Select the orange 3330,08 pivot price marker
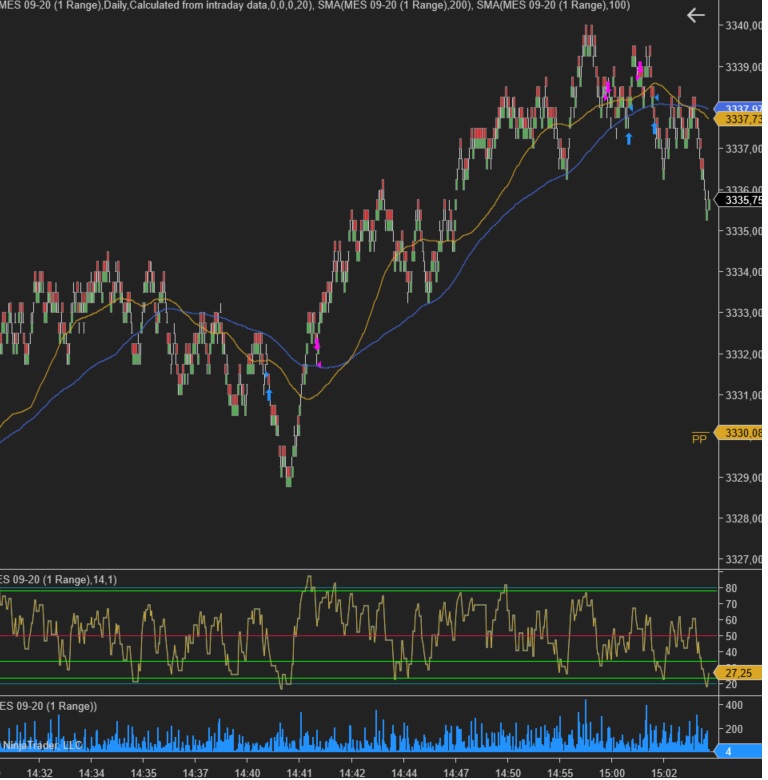Image resolution: width=768 pixels, height=780 pixels. coord(738,433)
